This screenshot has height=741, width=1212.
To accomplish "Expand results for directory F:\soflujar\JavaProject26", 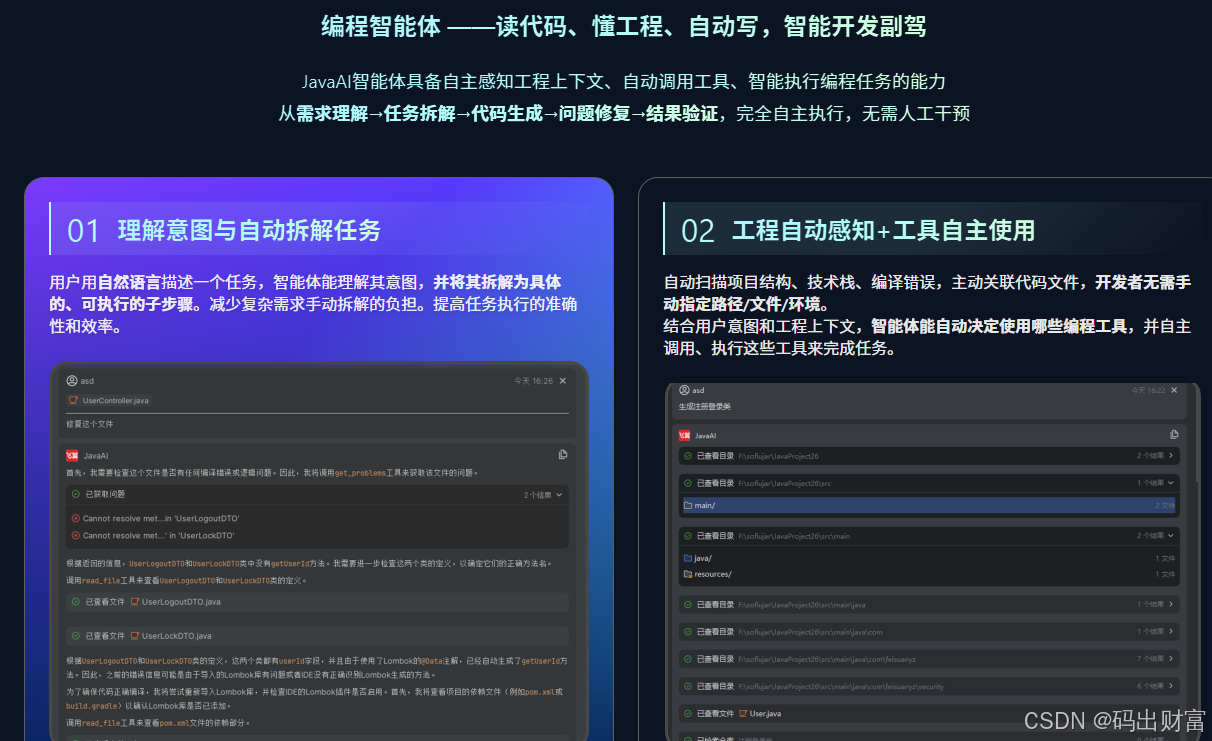I will [1172, 456].
